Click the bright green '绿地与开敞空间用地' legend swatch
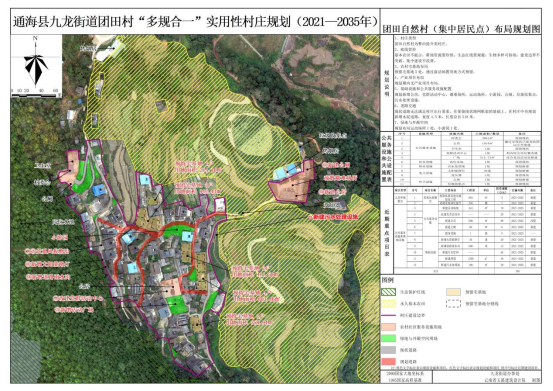The height and width of the screenshot is (391, 553). (388, 338)
